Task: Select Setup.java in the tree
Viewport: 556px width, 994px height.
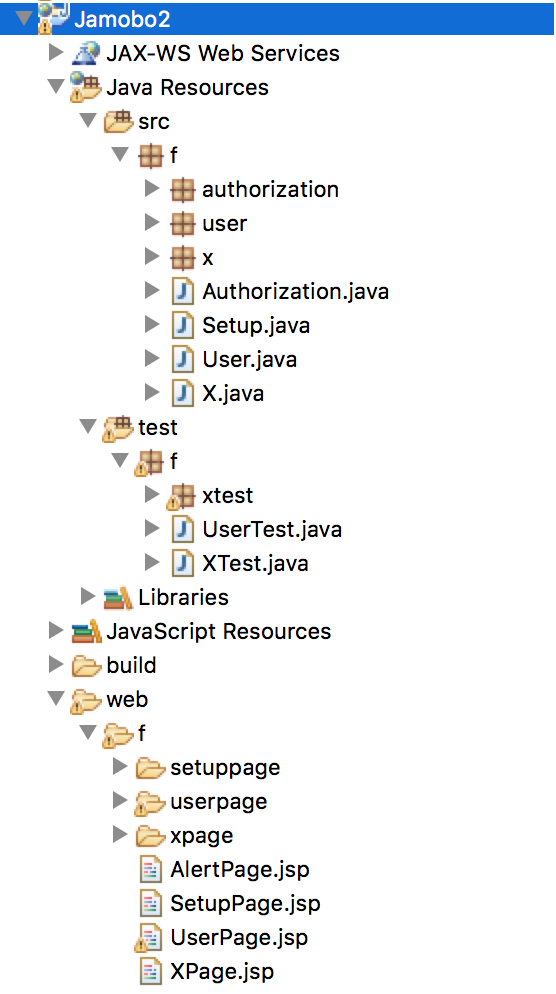Action: click(x=256, y=325)
